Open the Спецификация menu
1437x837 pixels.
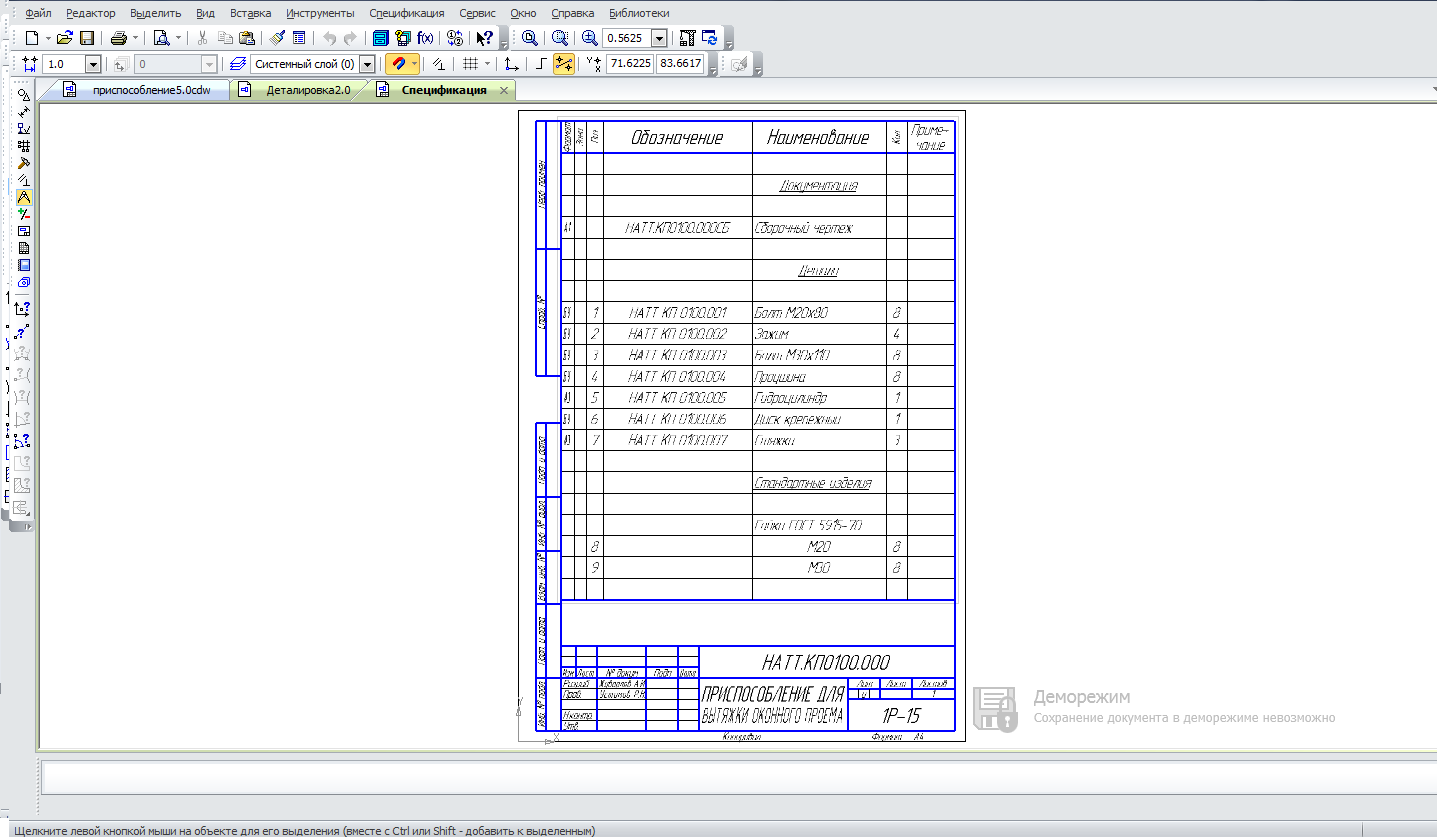pos(406,13)
